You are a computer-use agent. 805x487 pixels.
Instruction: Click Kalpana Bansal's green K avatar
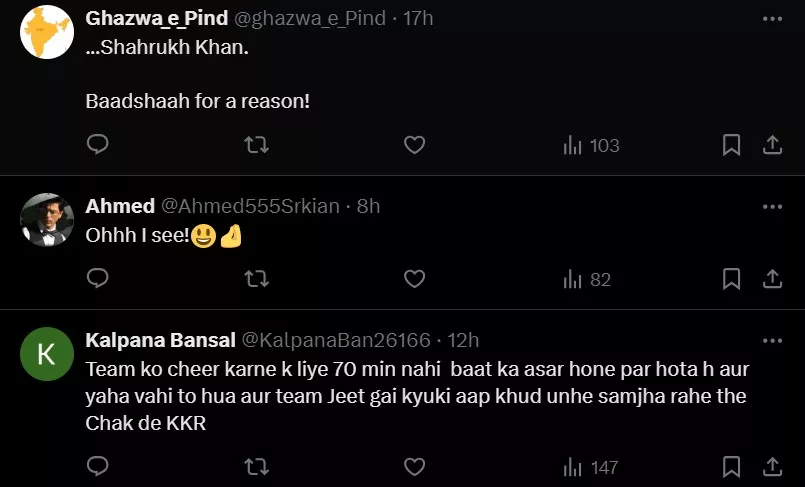coord(47,354)
